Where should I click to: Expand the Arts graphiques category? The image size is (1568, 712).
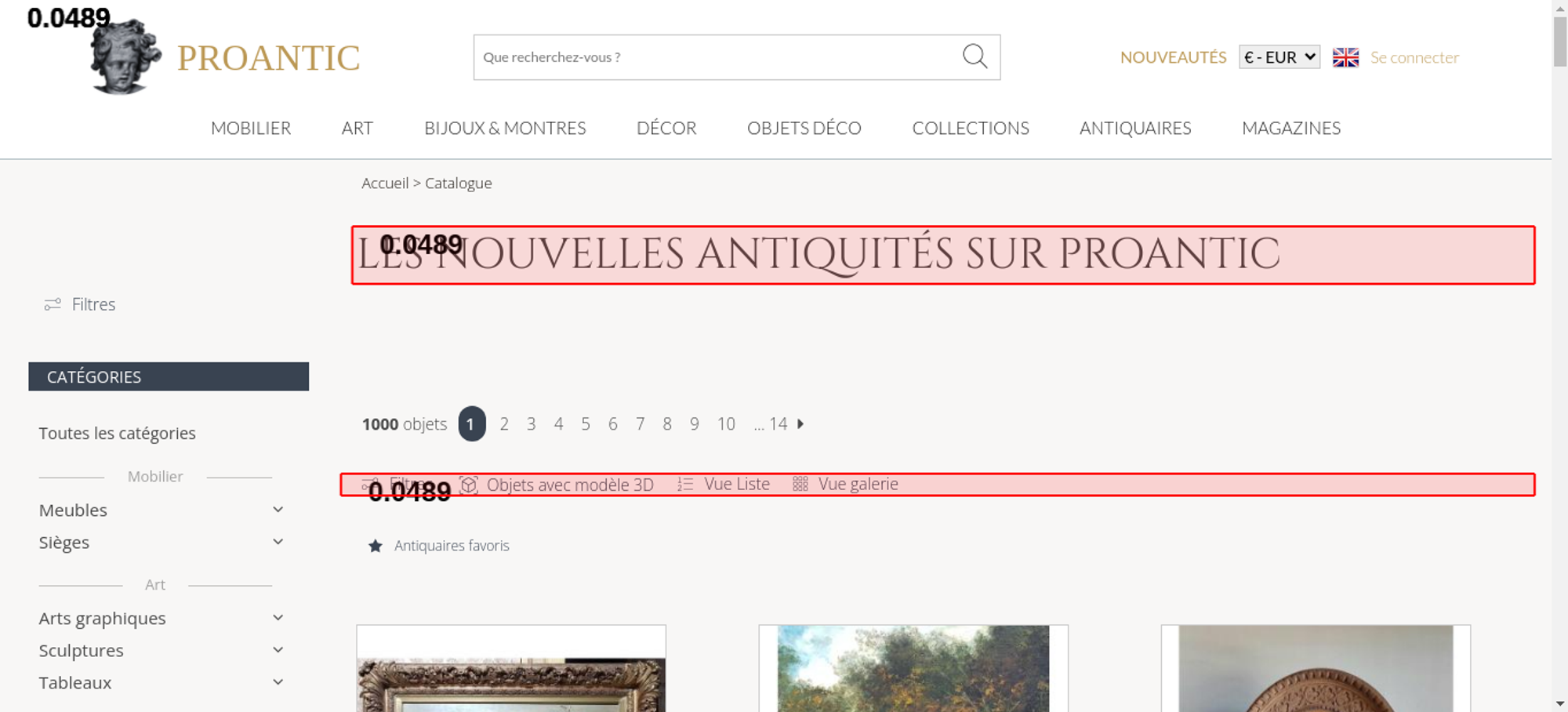click(278, 618)
